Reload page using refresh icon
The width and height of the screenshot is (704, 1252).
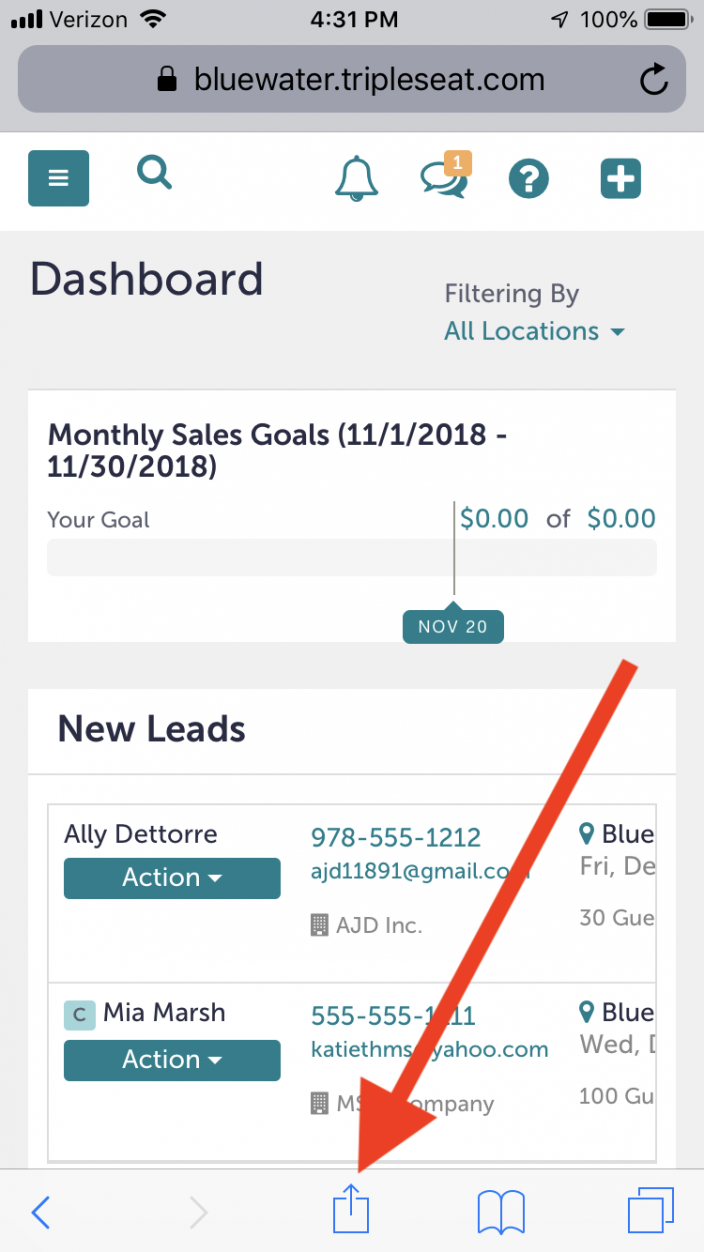654,80
